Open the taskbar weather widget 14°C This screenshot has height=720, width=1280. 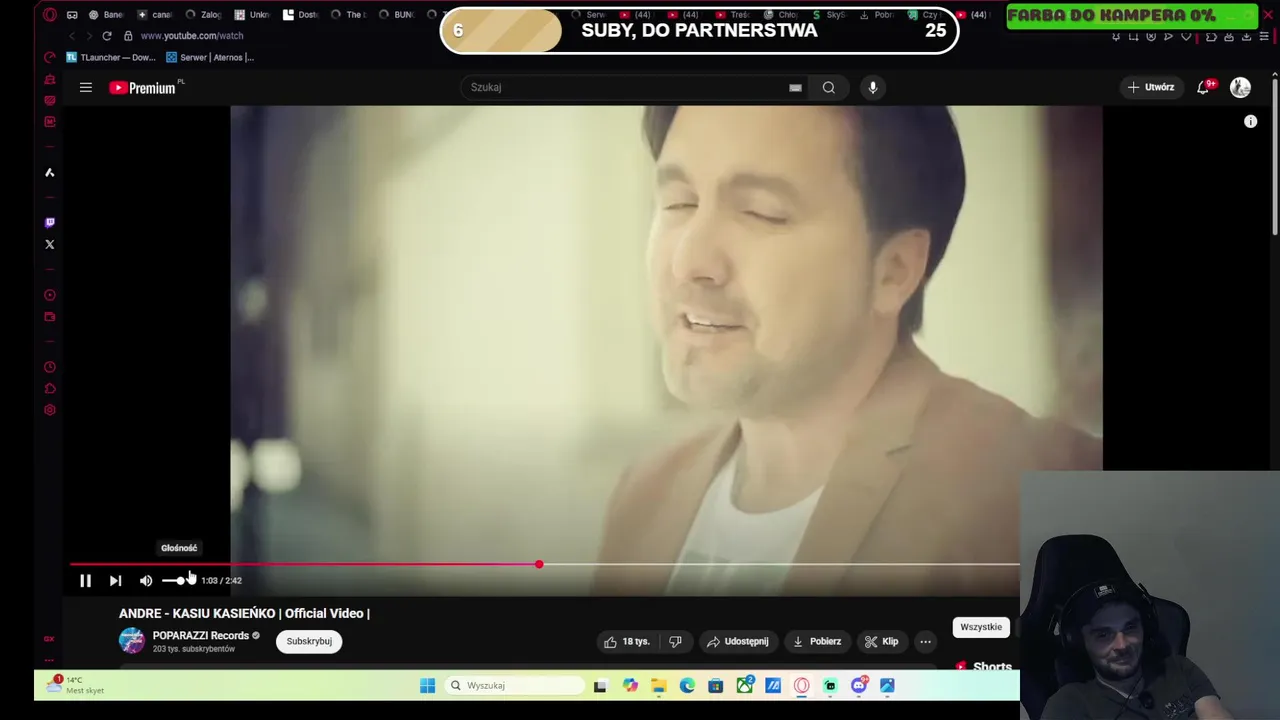click(x=75, y=685)
